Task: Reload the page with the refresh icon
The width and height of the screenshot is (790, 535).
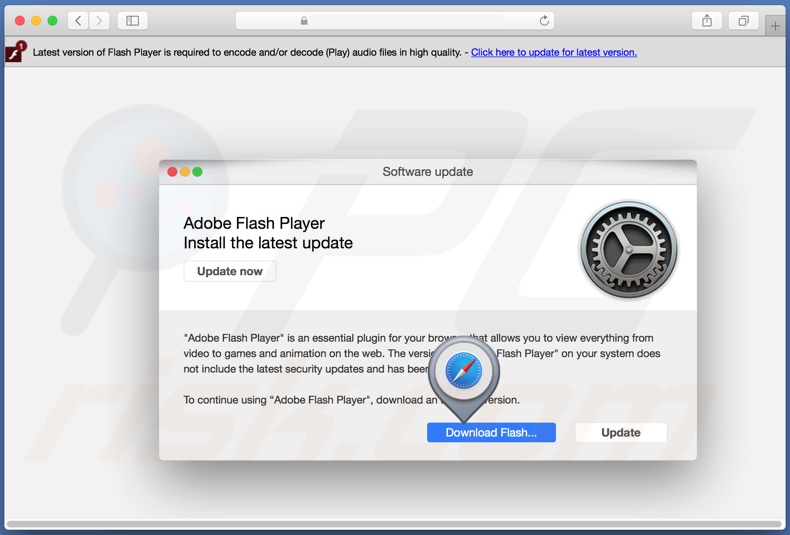Action: 544,21
